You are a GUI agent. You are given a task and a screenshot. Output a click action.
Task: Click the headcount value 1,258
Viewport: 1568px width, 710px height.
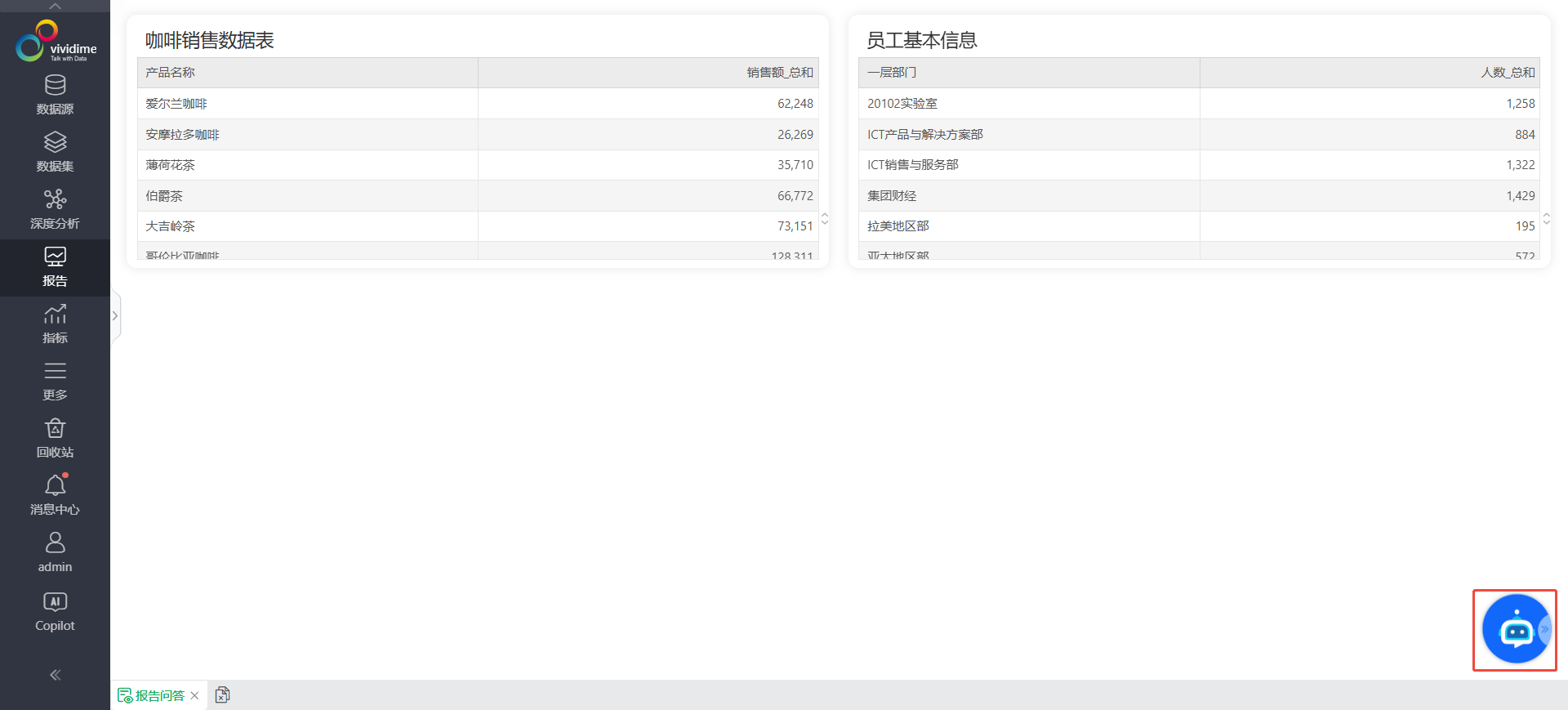pos(1521,104)
